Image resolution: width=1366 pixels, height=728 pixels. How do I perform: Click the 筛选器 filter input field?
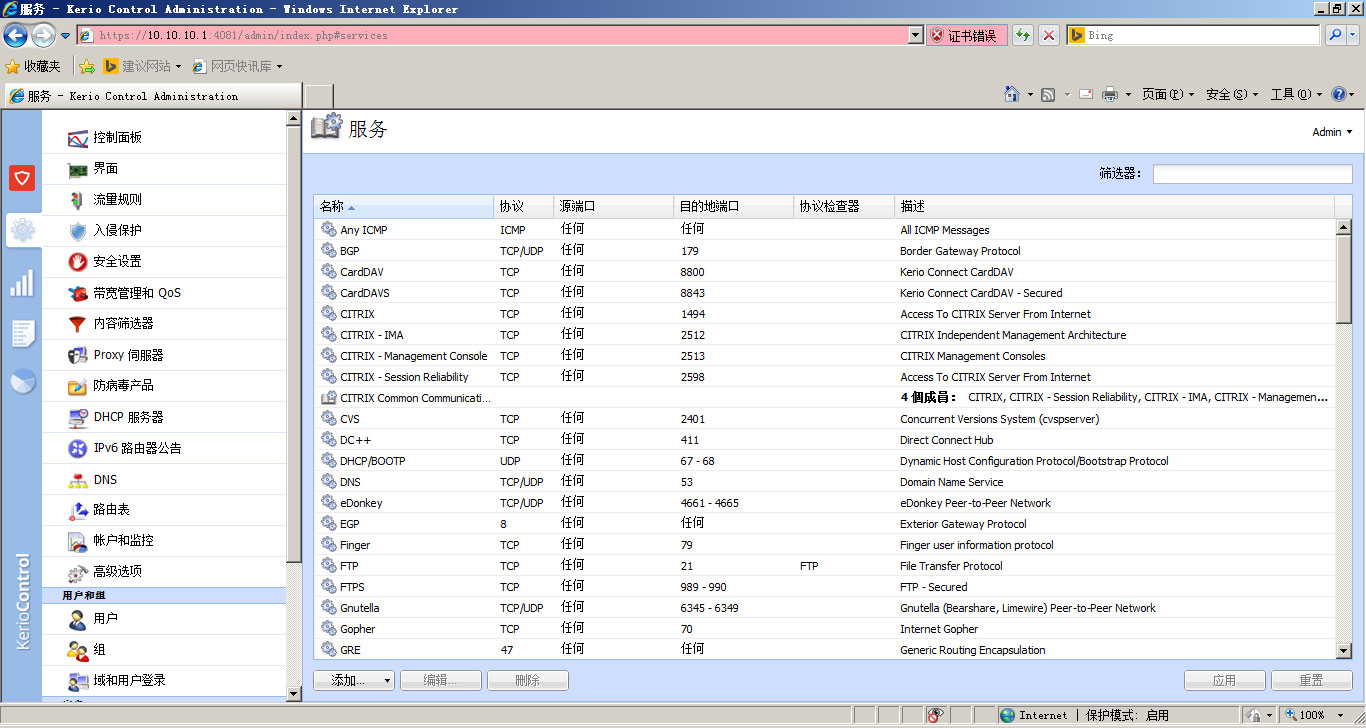1252,174
